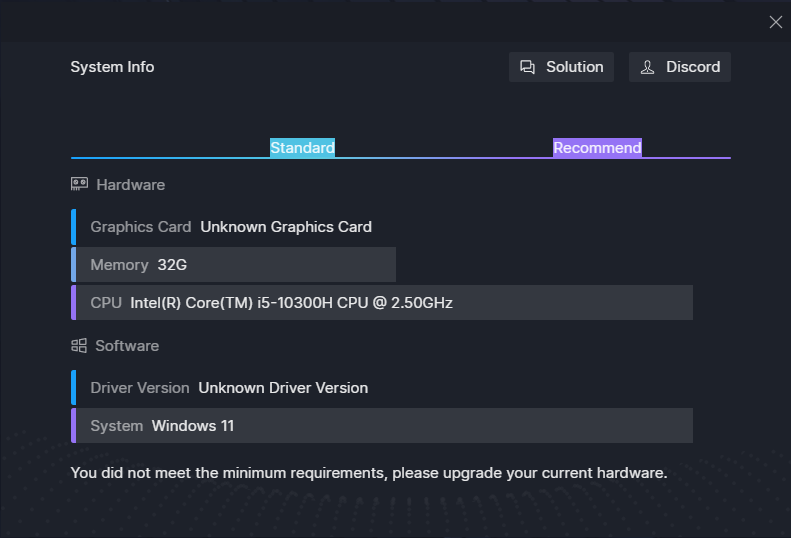Click the Software section grid icon
The height and width of the screenshot is (538, 791).
[x=79, y=346]
